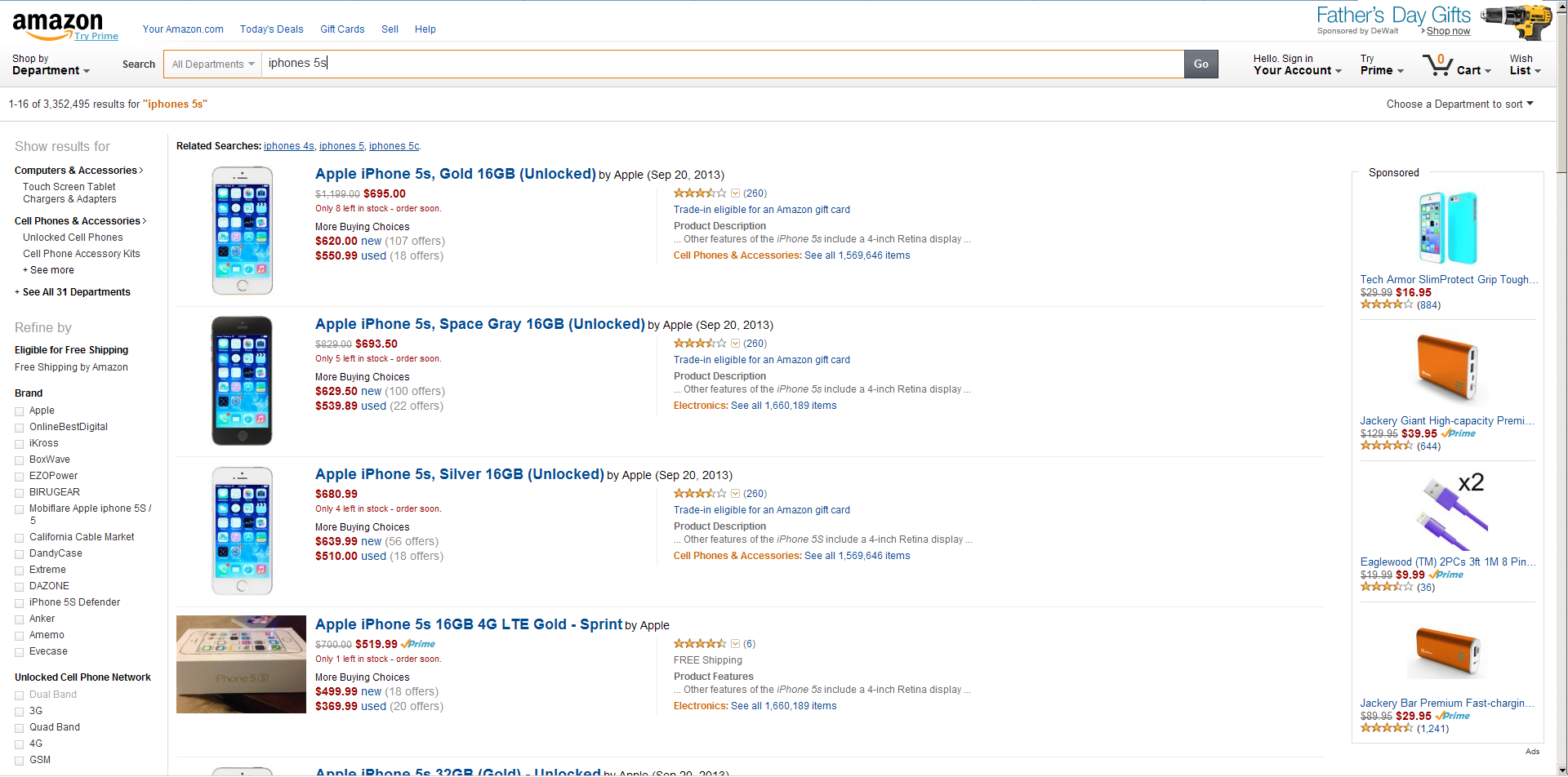This screenshot has height=777, width=1568.
Task: Open the All Departments search dropdown
Action: [x=212, y=64]
